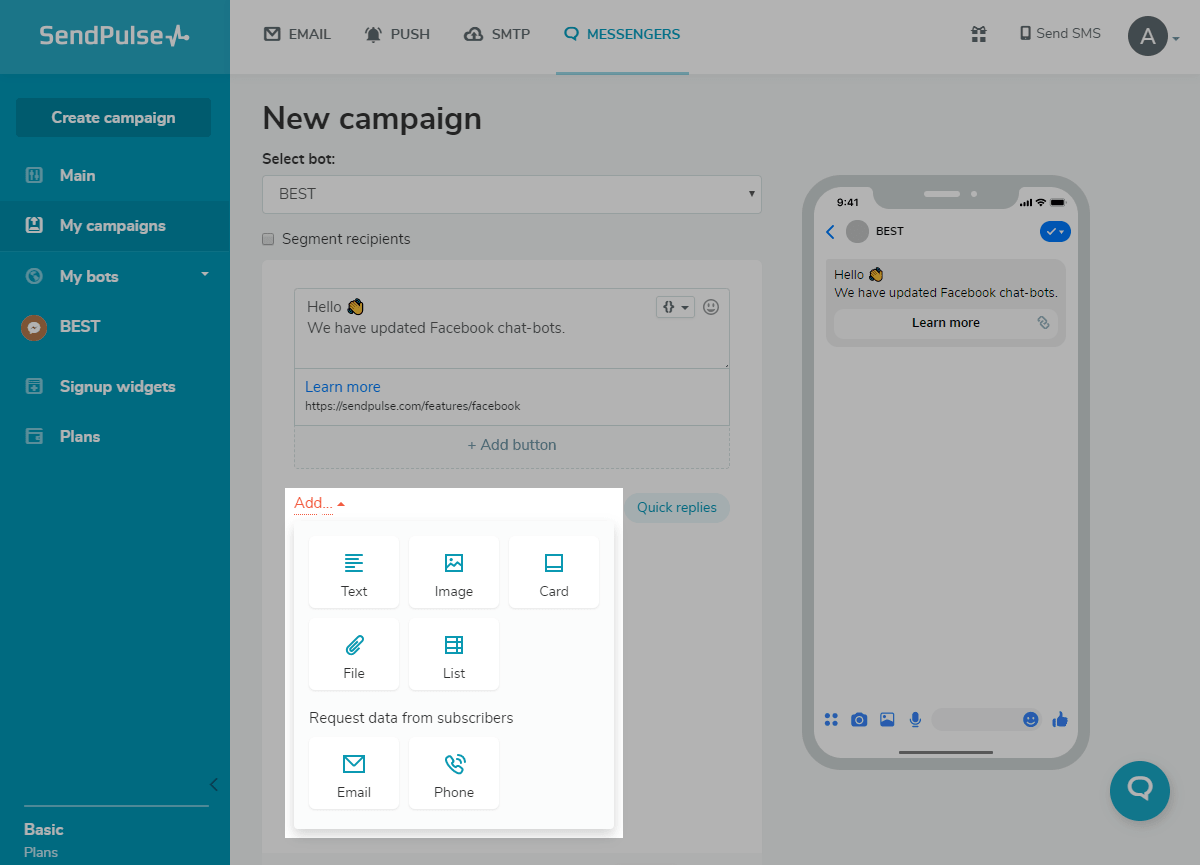This screenshot has width=1200, height=865.
Task: Tap Learn more in phone preview
Action: coord(946,323)
